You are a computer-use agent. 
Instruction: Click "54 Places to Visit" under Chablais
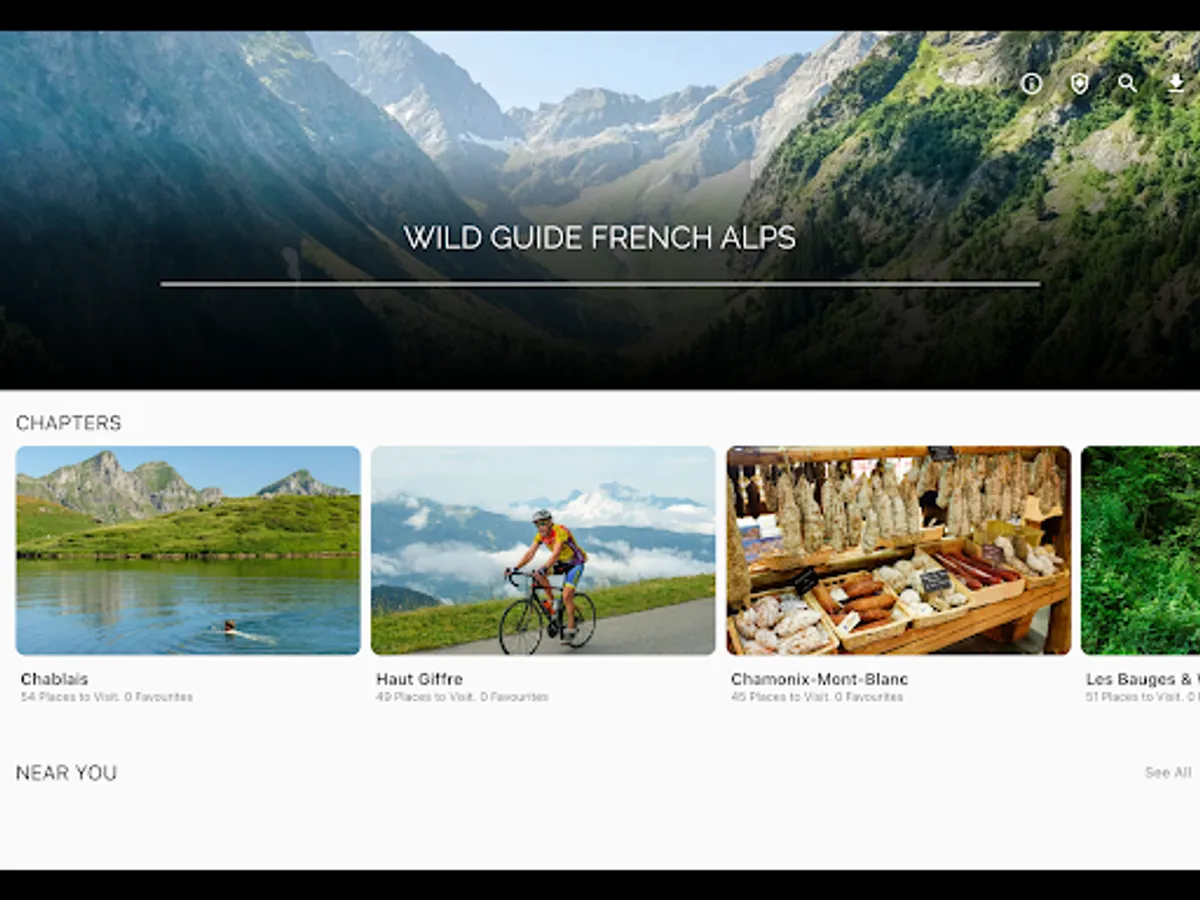click(x=69, y=697)
